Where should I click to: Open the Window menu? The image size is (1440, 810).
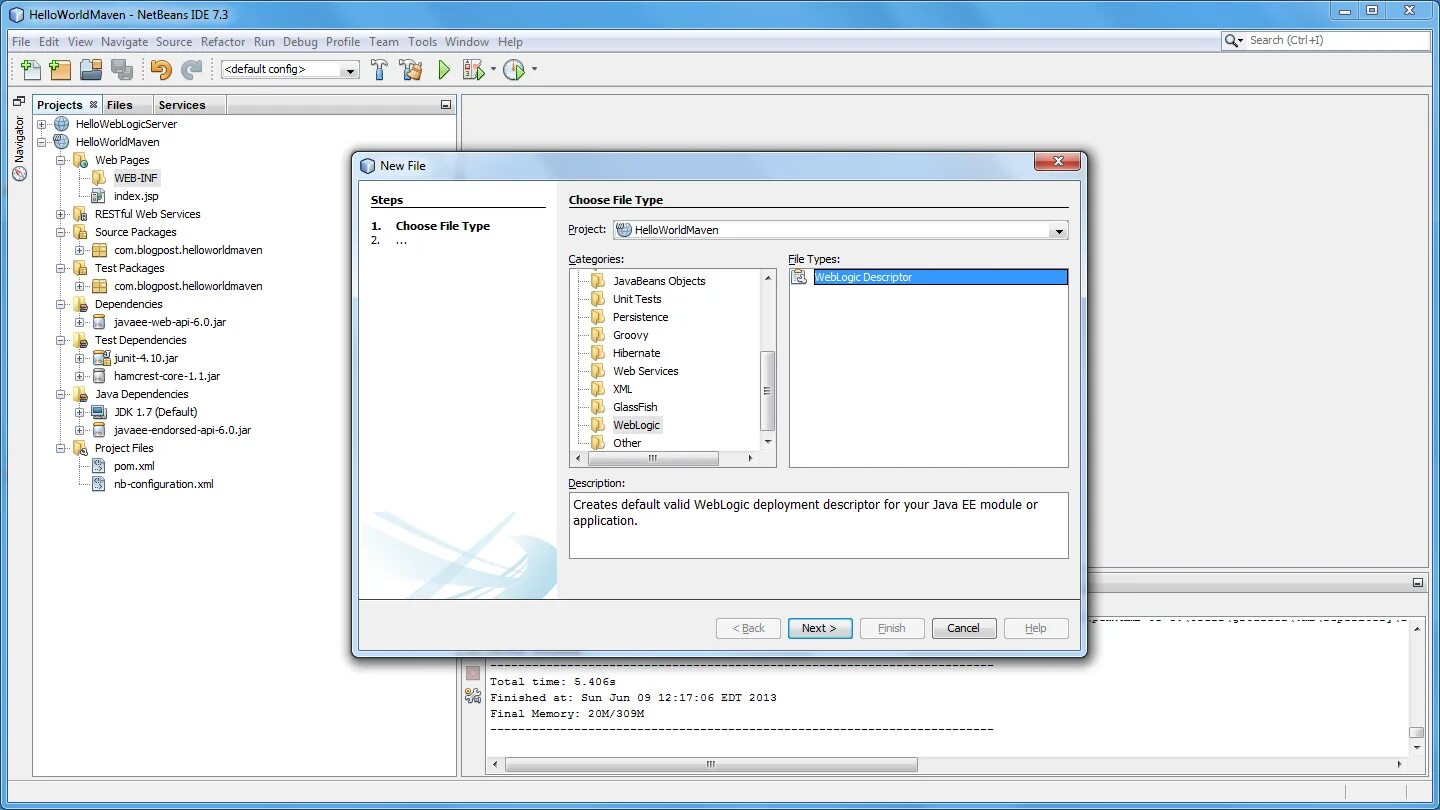click(x=467, y=42)
